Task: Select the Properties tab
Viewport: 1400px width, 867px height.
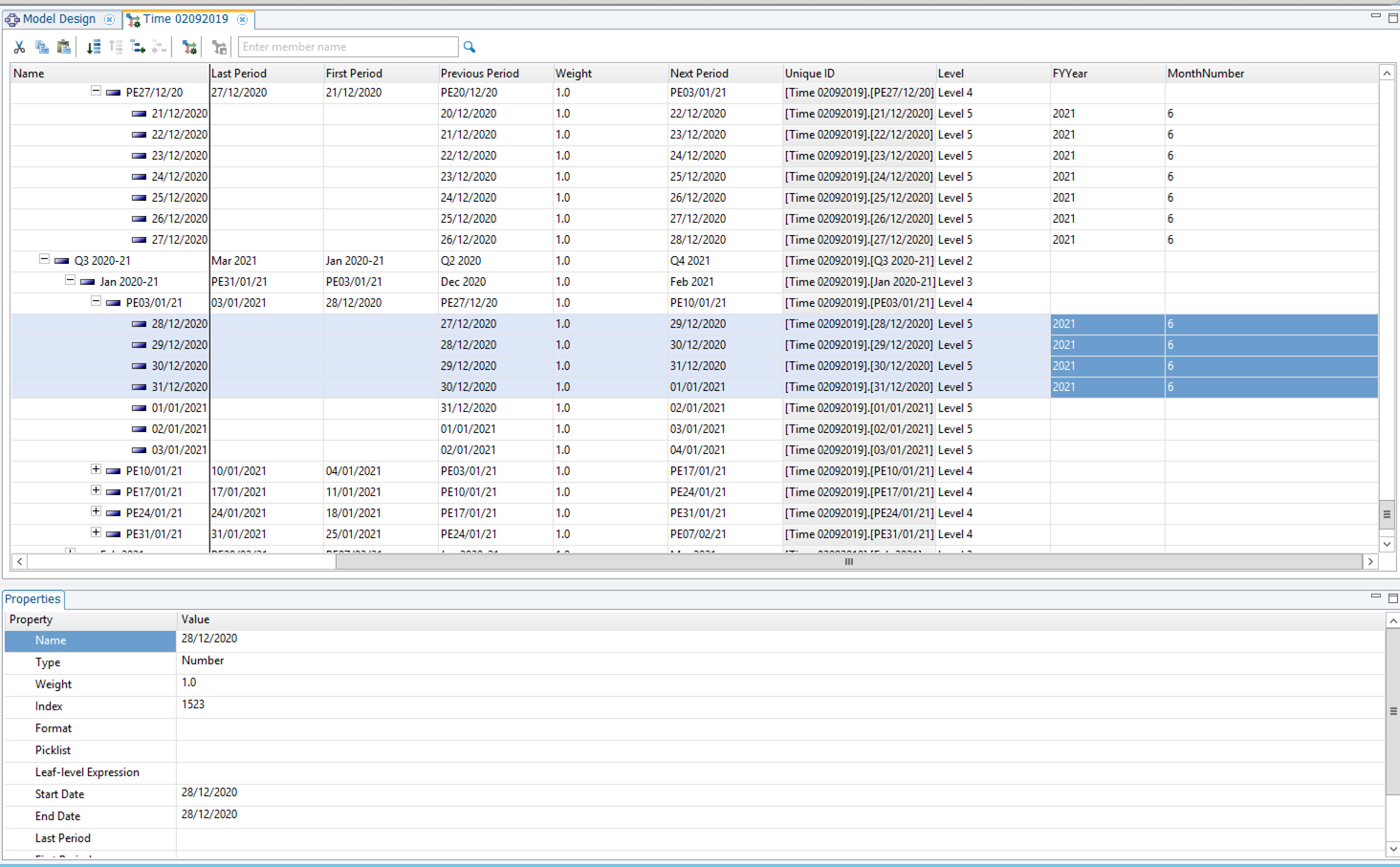Action: point(33,599)
